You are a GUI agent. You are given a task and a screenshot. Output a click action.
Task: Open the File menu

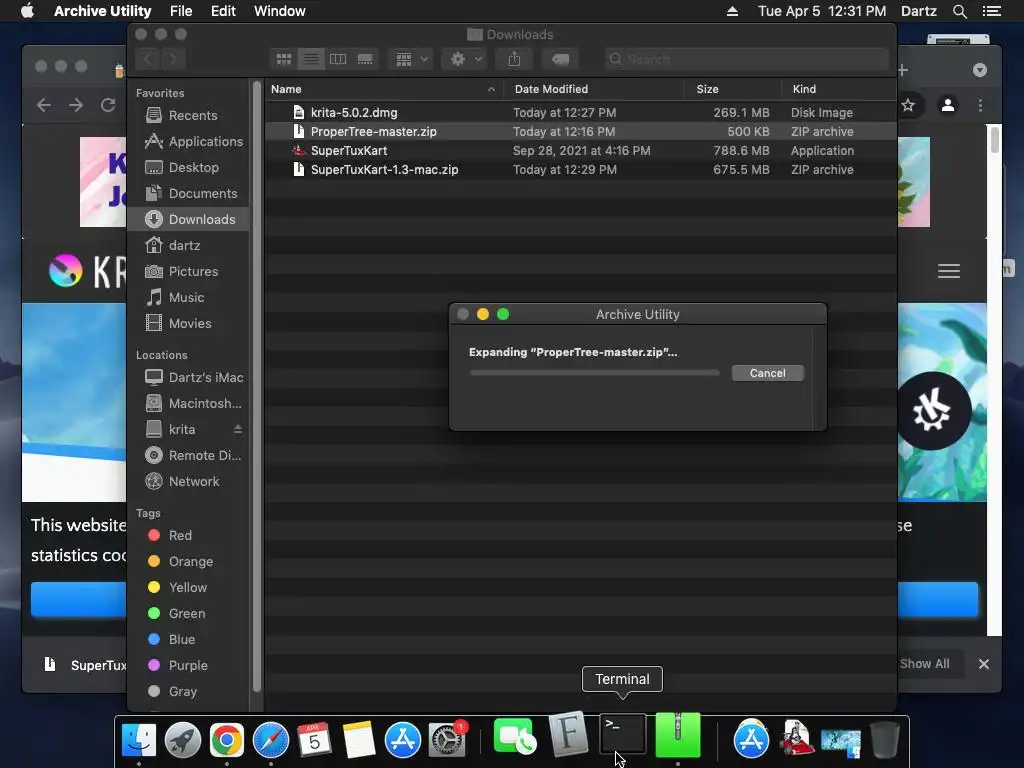(x=181, y=11)
